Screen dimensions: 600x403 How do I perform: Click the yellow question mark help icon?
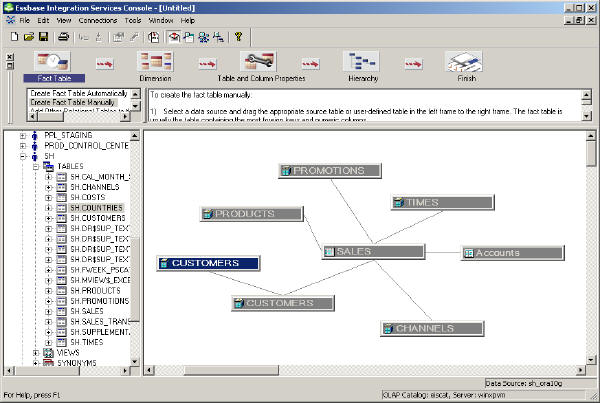click(238, 37)
